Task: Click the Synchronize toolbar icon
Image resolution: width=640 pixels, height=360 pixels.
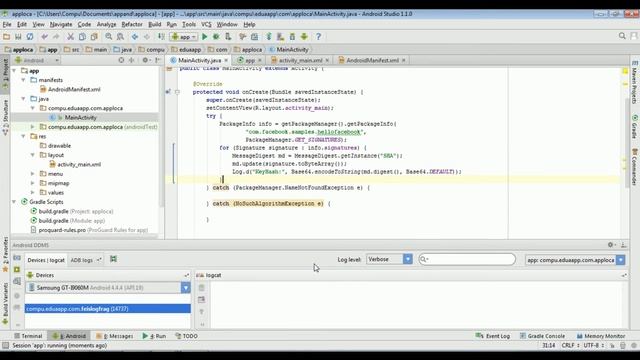Action: (x=30, y=37)
